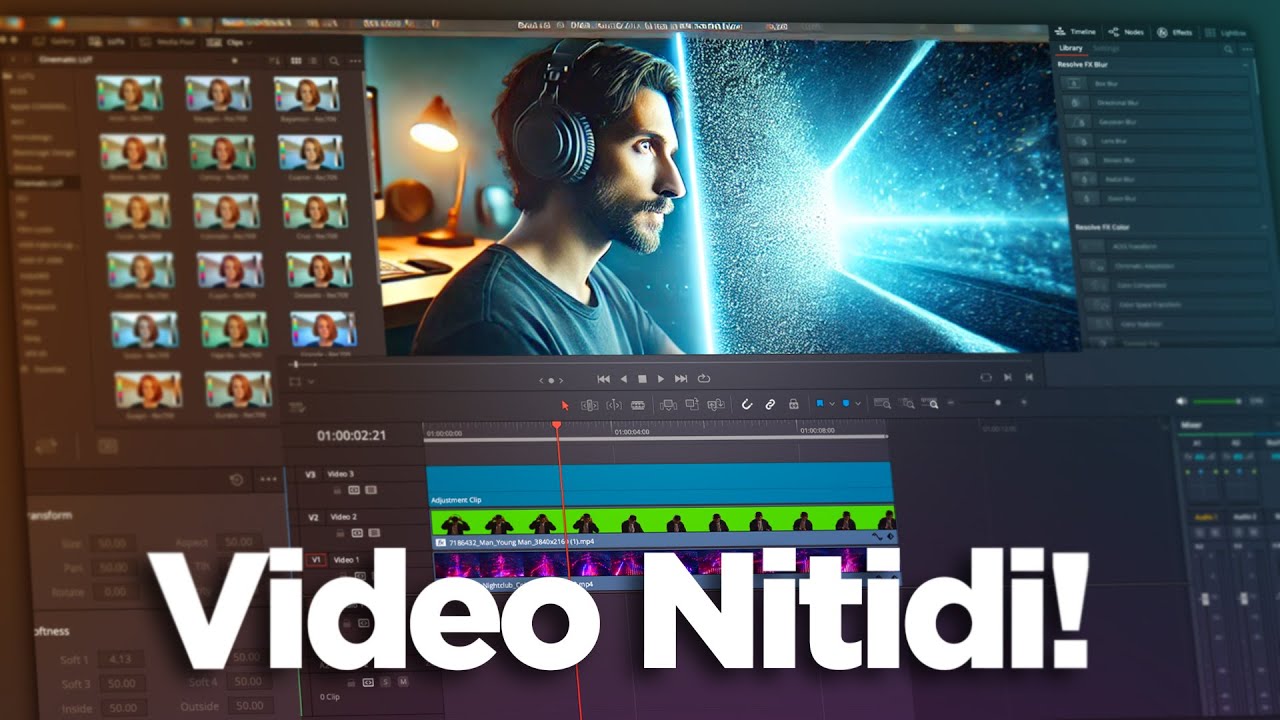Toggle Position Lock padlock icon

tap(793, 405)
